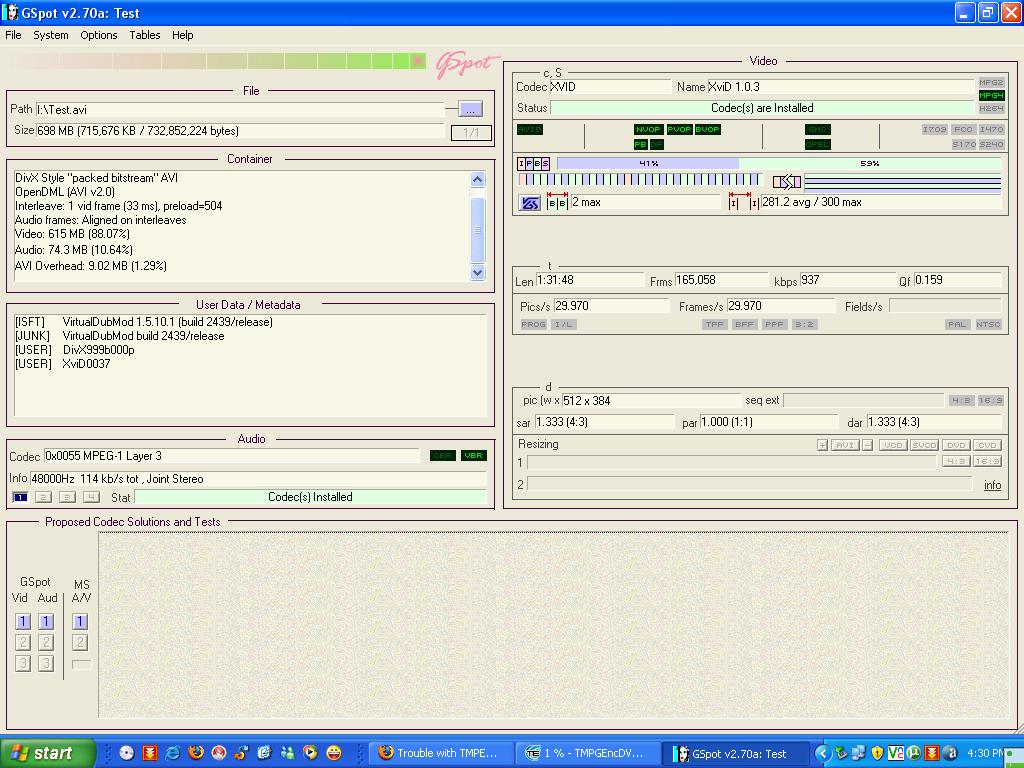Open the info link in Resizing
The height and width of the screenshot is (768, 1024).
(992, 485)
